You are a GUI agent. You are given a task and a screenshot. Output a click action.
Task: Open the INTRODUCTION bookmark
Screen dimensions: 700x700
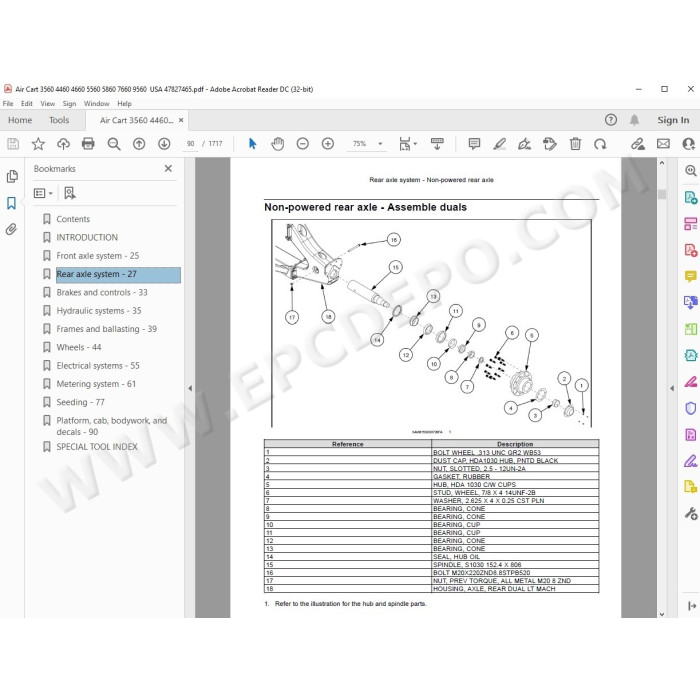click(87, 238)
